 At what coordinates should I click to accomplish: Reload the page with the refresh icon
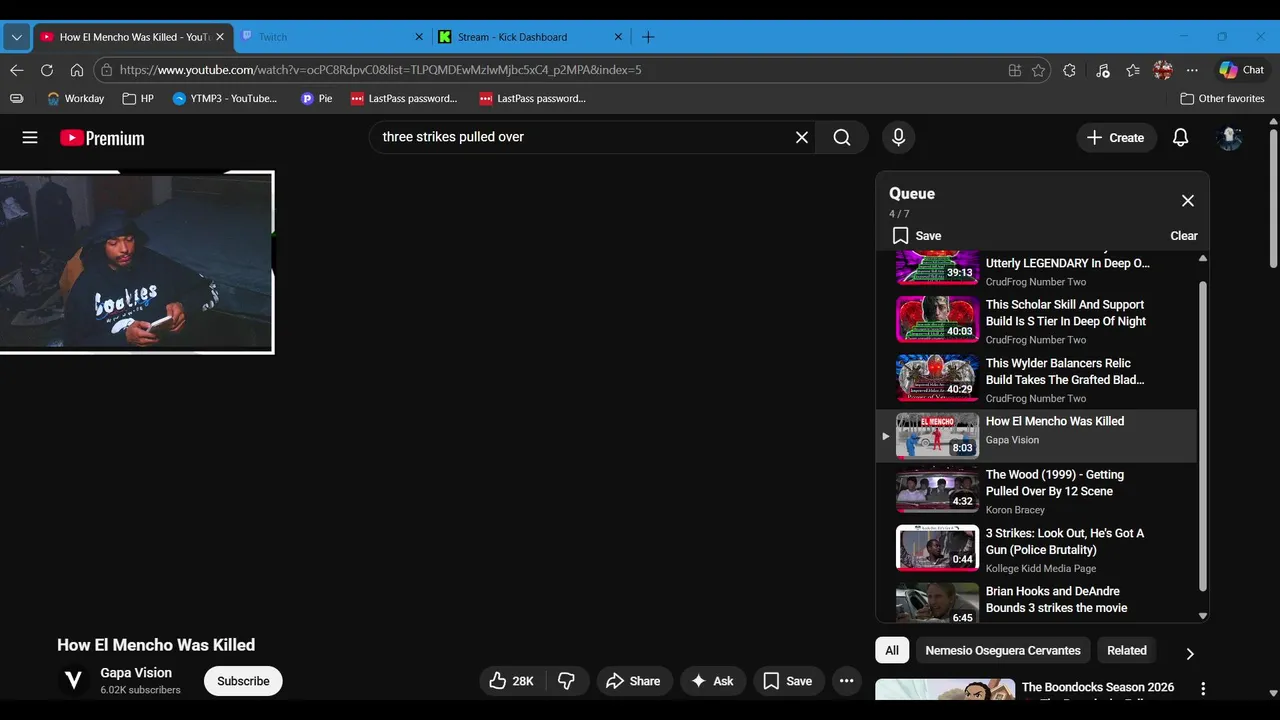(47, 70)
